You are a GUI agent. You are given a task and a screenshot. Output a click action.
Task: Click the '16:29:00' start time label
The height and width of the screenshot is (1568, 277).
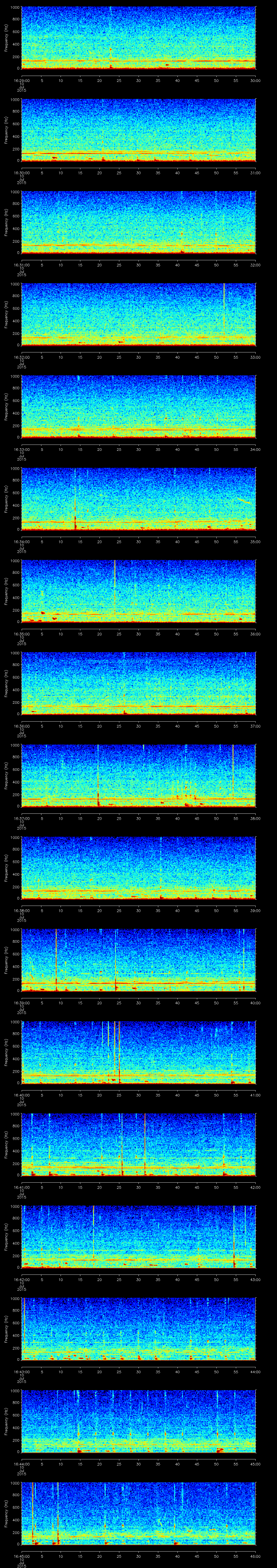coord(21,80)
